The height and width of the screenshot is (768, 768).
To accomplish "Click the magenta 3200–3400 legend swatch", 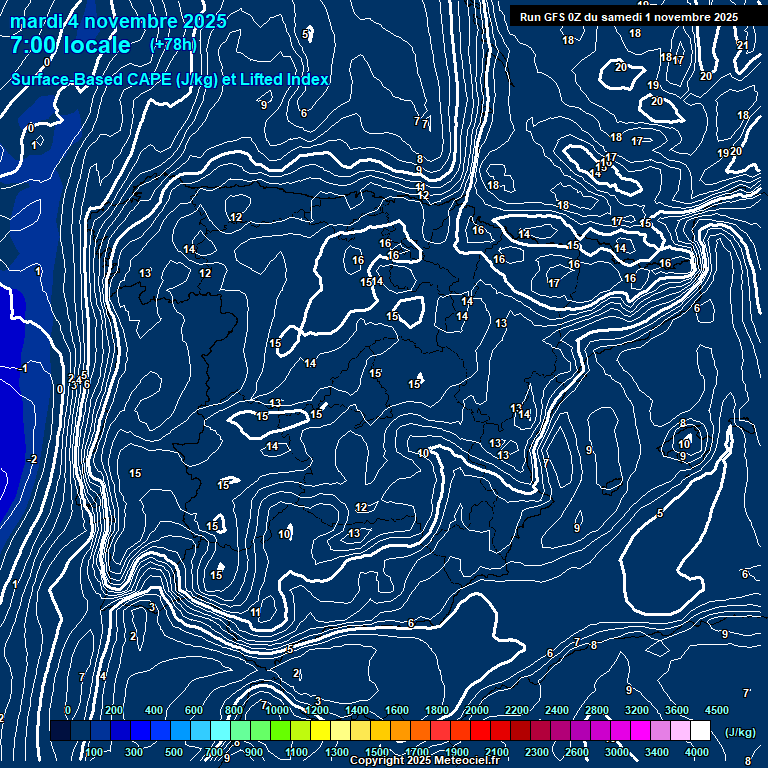I will point(642,730).
